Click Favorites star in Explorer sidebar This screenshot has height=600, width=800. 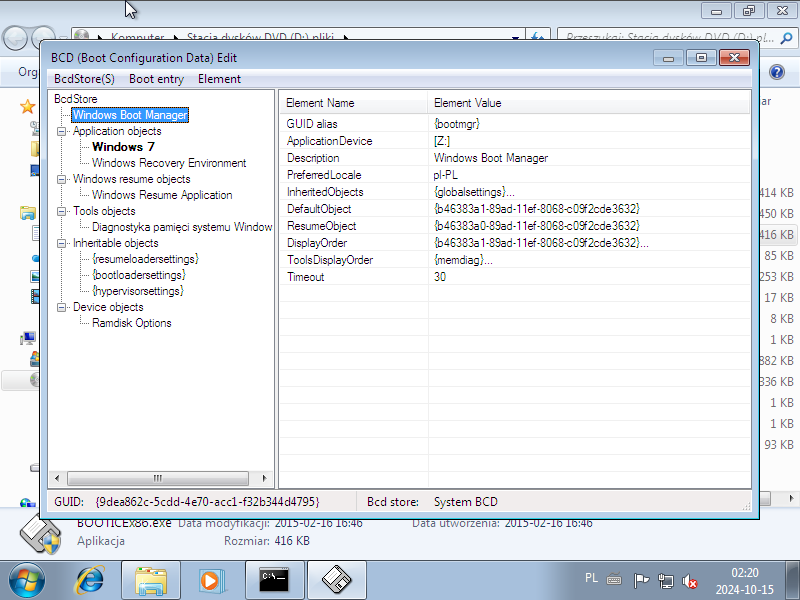pyautogui.click(x=27, y=107)
